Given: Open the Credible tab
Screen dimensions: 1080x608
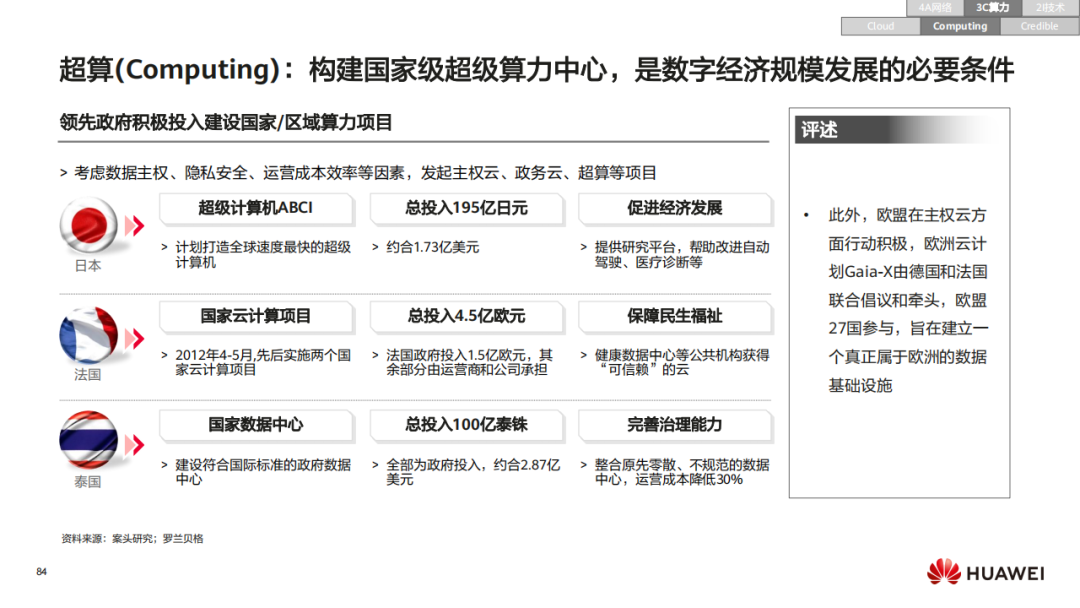Looking at the screenshot, I should pyautogui.click(x=1038, y=26).
